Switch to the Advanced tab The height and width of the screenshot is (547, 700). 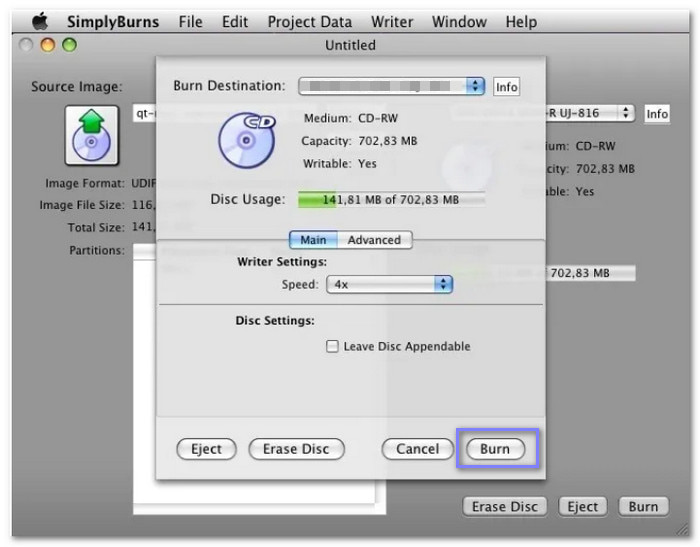coord(374,240)
